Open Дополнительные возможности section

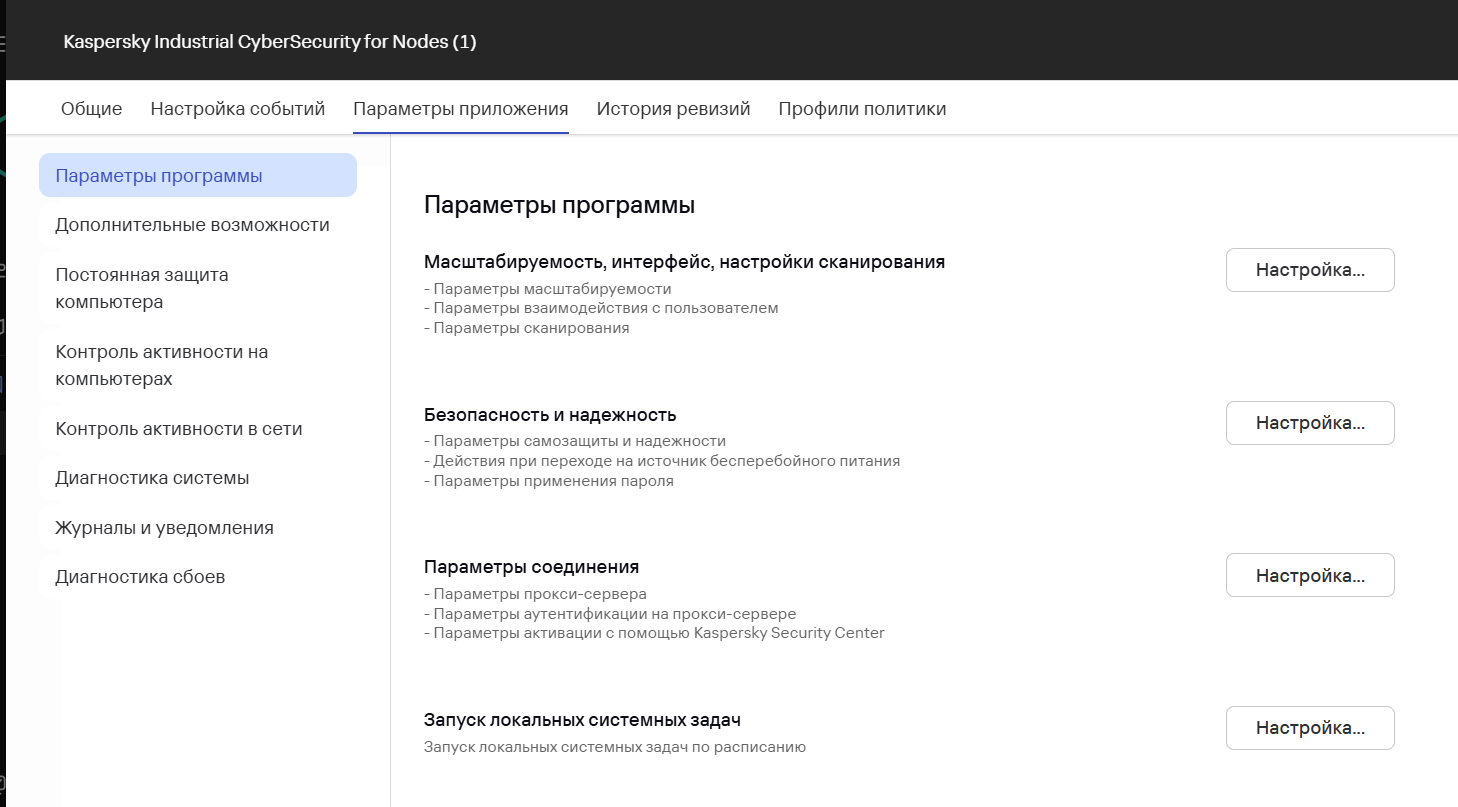click(x=193, y=225)
